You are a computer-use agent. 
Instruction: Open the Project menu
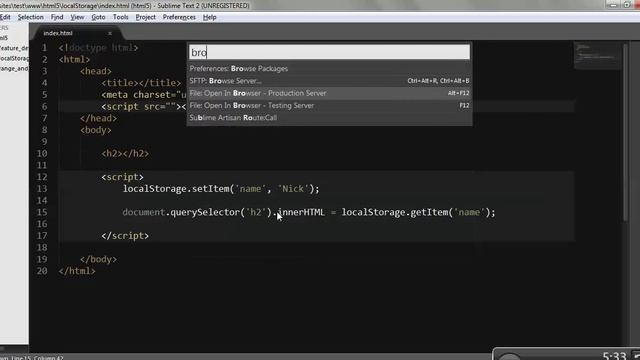coord(145,17)
